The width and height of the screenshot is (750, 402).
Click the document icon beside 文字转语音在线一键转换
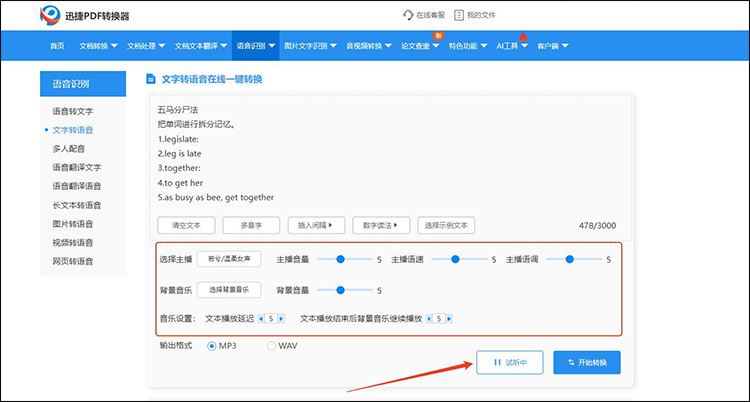tap(151, 79)
